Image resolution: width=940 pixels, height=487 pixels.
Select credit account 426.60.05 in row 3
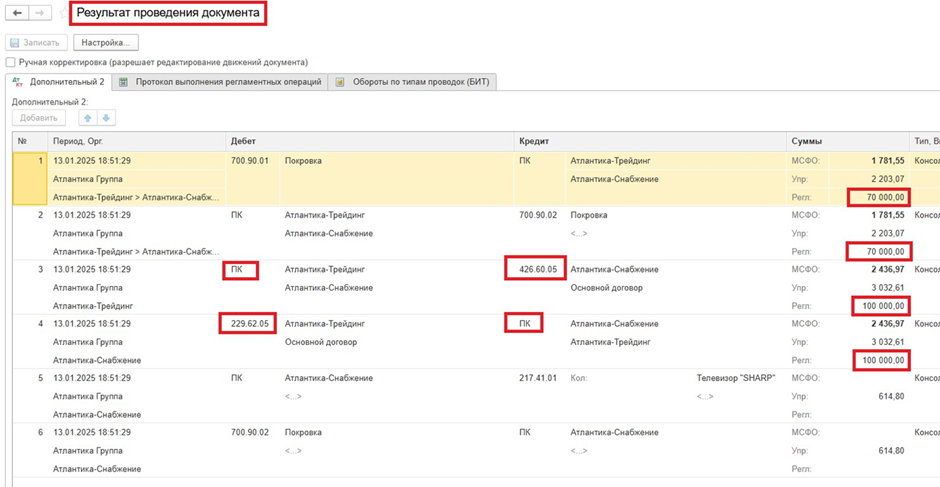tap(537, 269)
